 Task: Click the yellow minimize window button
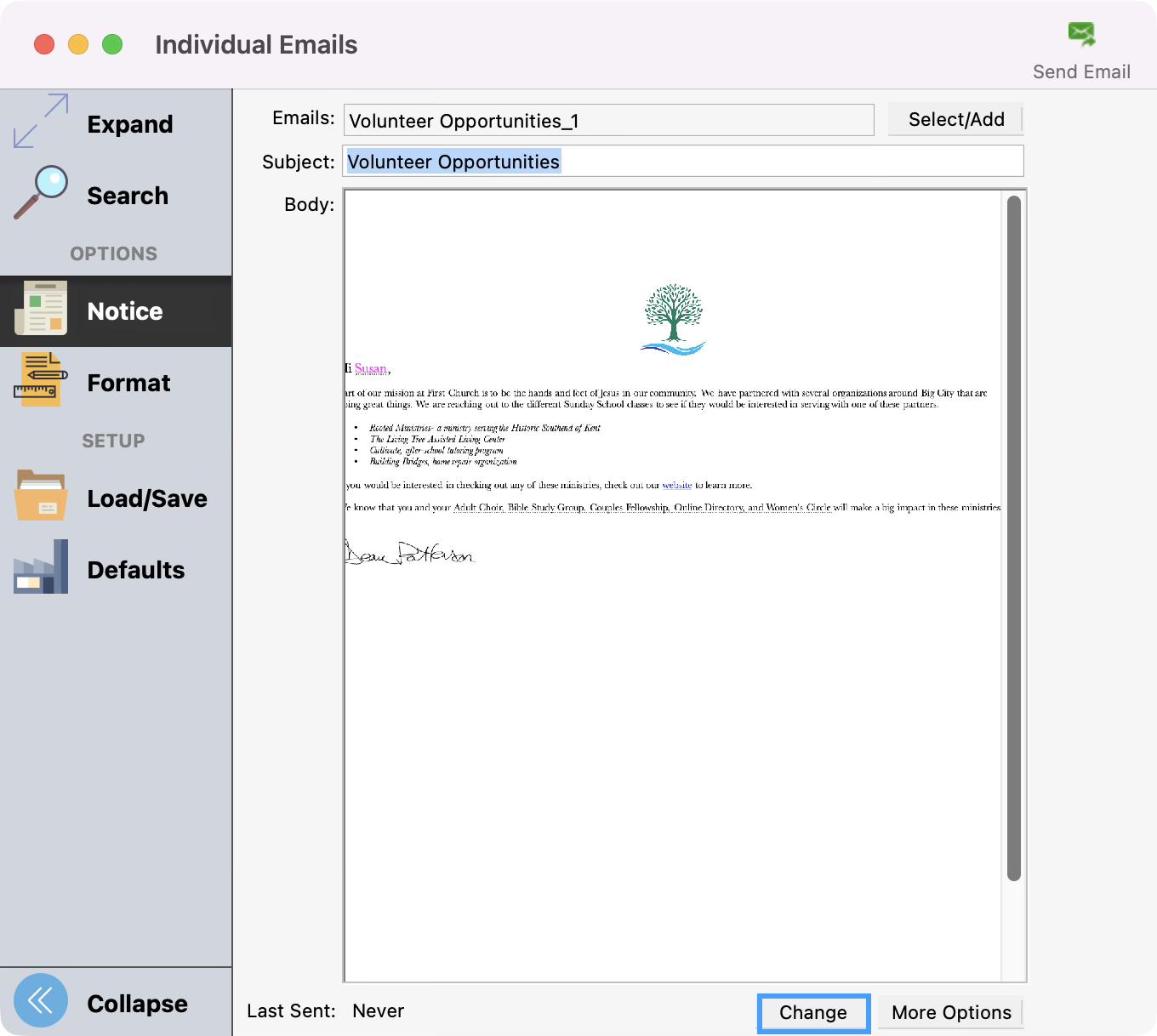pos(78,44)
